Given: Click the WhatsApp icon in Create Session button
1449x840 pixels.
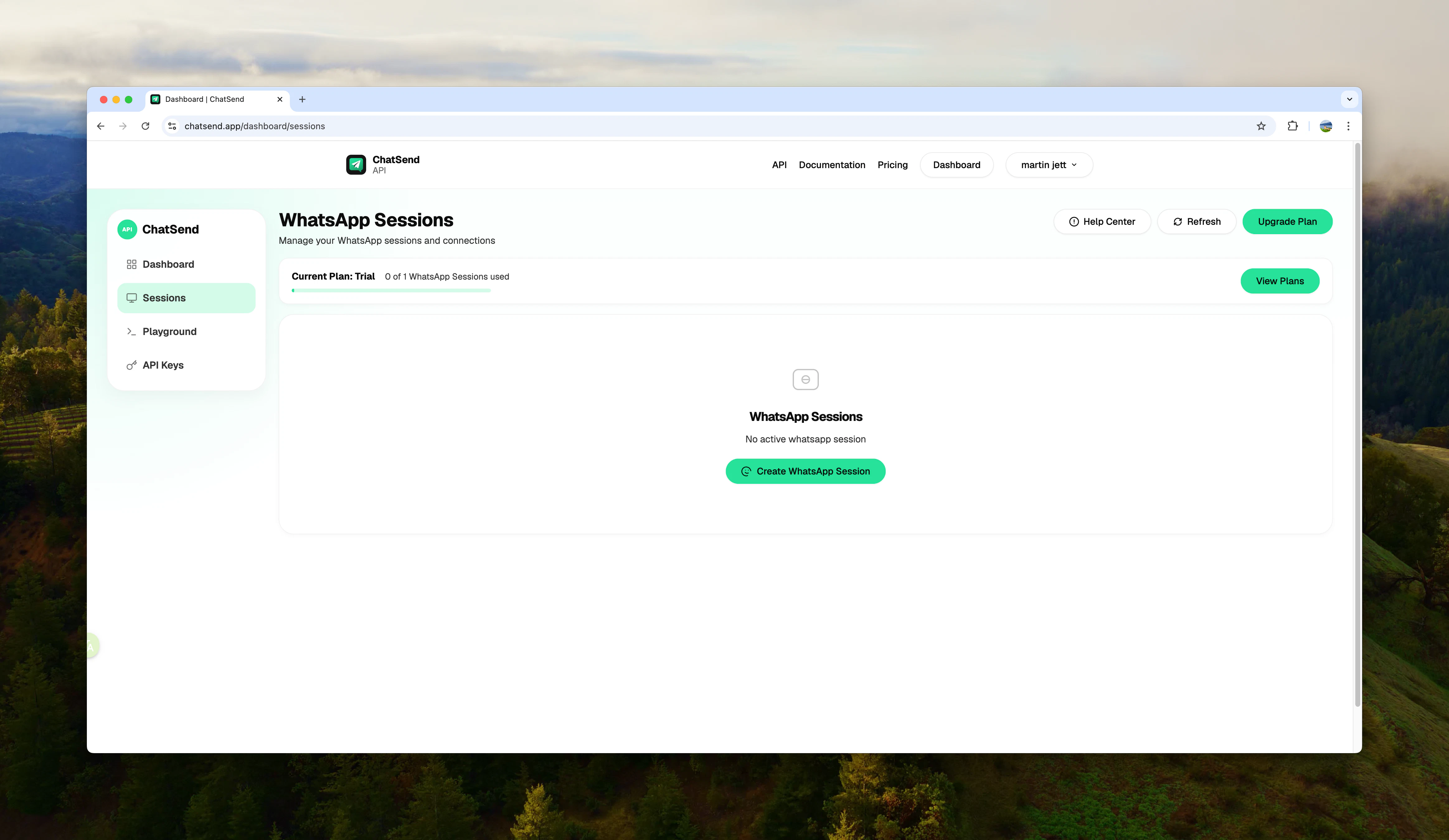Looking at the screenshot, I should pos(746,471).
